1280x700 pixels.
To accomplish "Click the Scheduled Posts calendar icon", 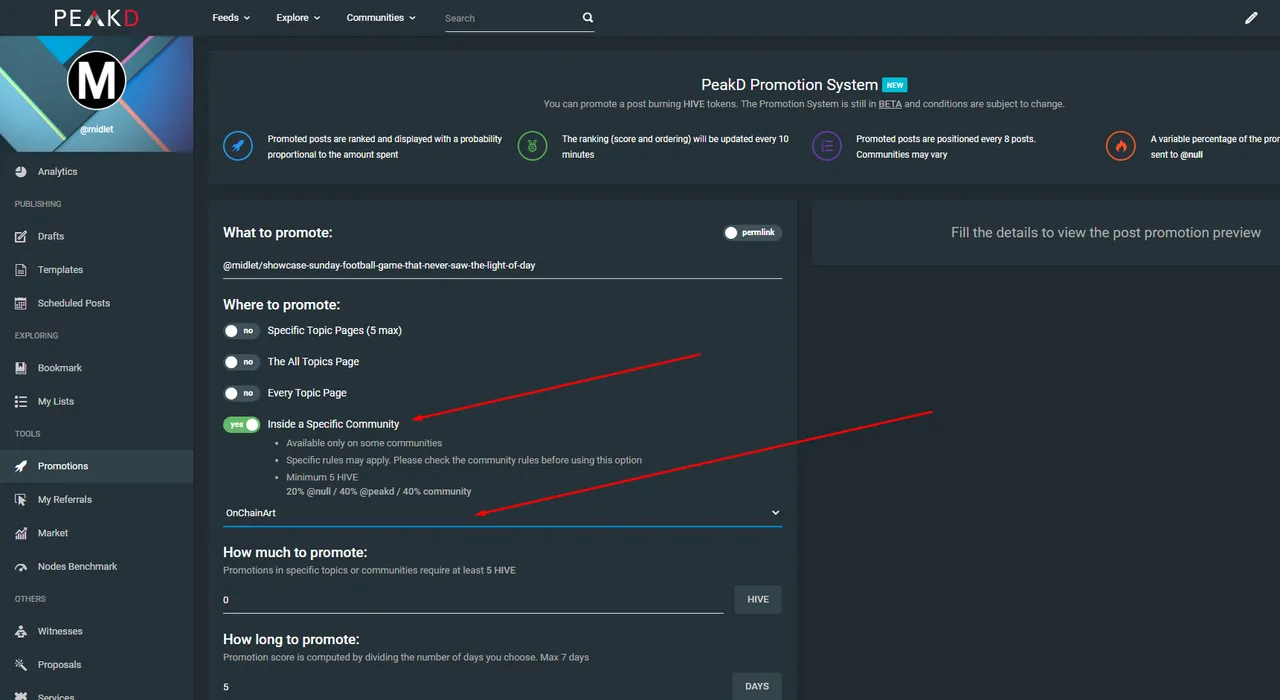I will click(21, 303).
